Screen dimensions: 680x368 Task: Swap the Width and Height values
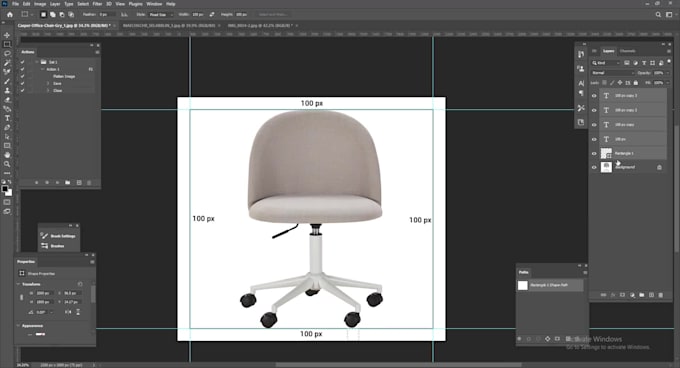click(212, 14)
